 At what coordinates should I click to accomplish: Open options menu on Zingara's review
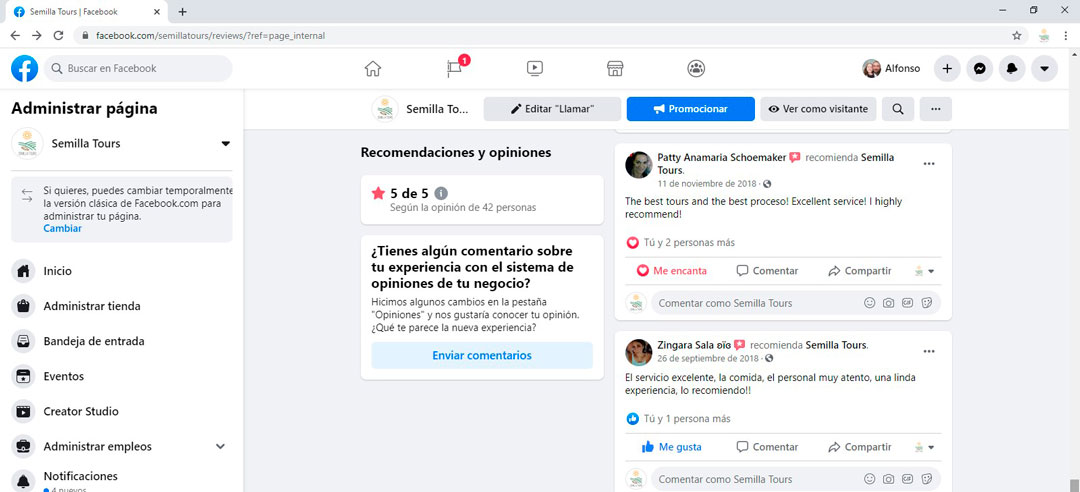point(929,351)
